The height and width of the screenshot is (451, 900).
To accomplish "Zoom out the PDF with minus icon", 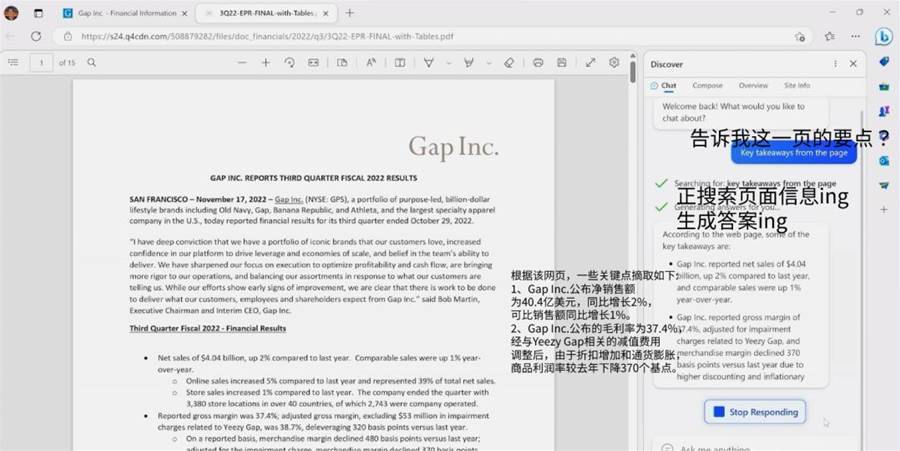I will coord(242,63).
